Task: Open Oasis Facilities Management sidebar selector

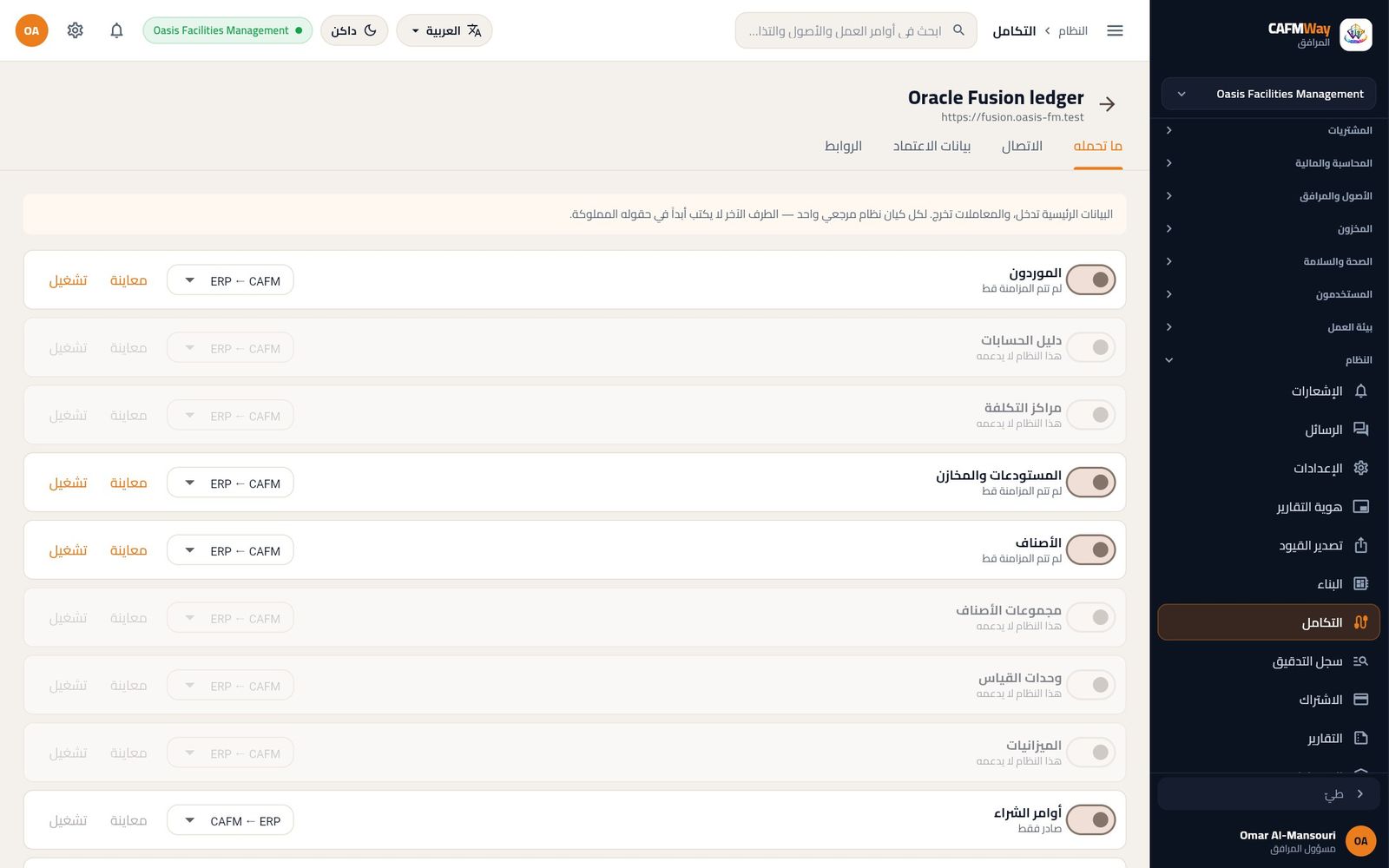Action: 1268,94
